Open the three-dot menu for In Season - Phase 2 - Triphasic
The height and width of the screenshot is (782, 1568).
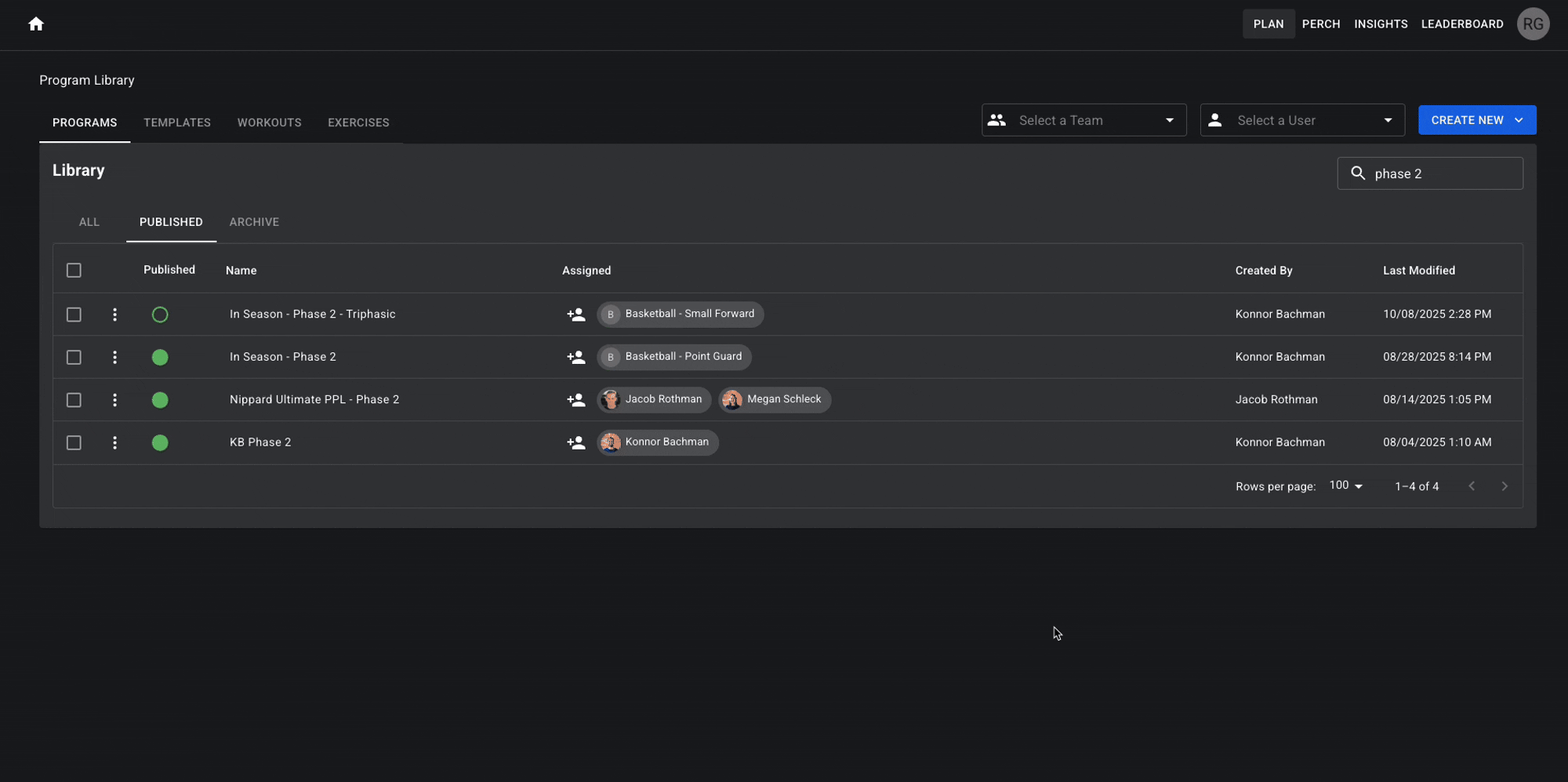(x=114, y=315)
